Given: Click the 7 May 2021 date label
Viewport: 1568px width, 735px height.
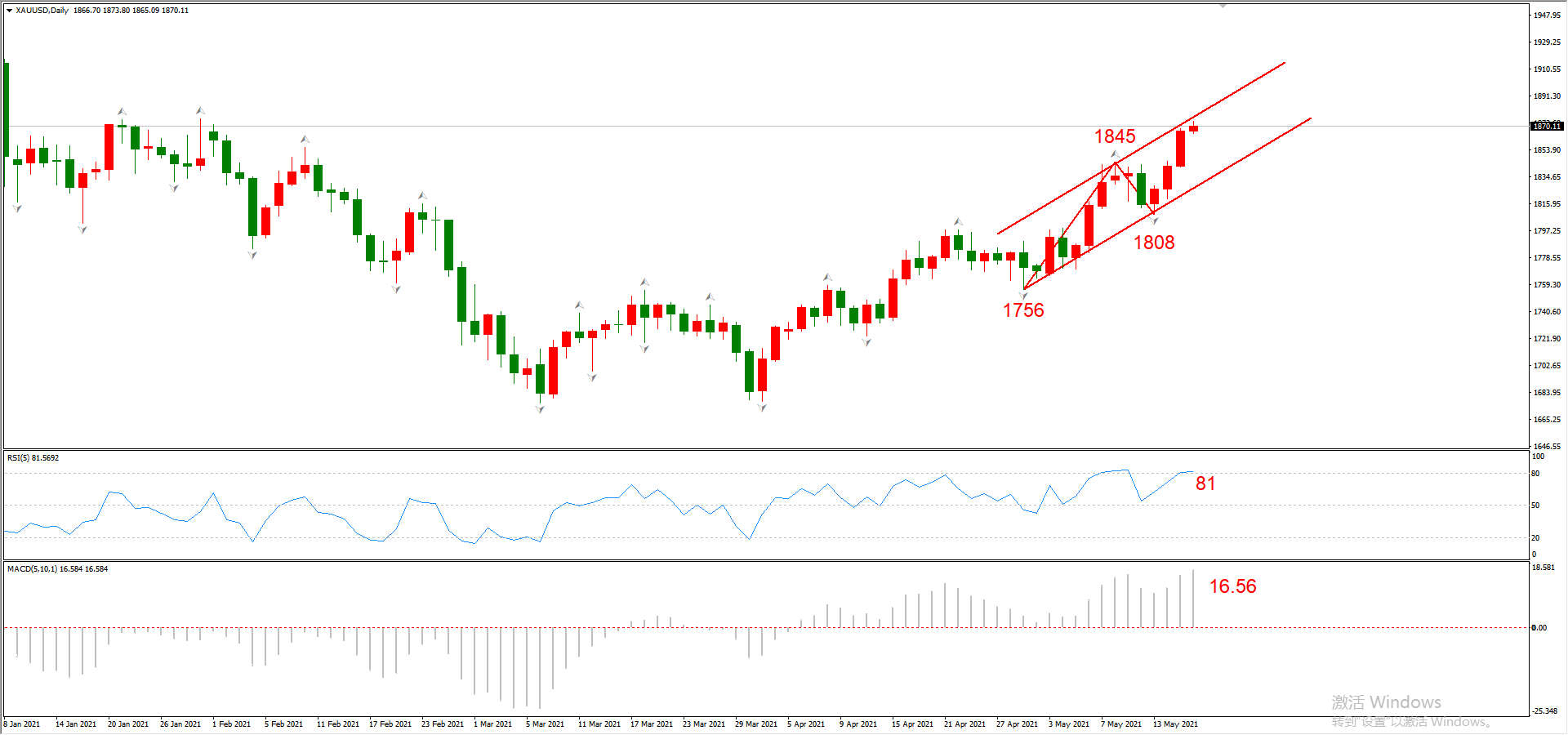Looking at the screenshot, I should tap(1121, 724).
